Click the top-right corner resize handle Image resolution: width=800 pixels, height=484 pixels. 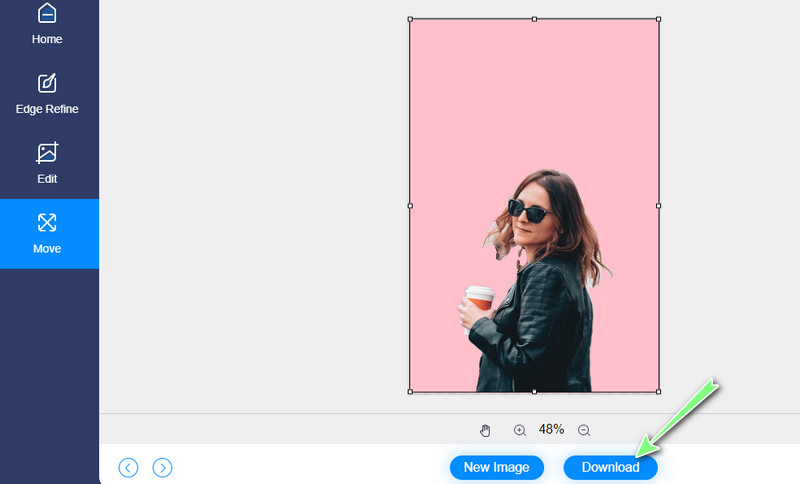(x=658, y=19)
